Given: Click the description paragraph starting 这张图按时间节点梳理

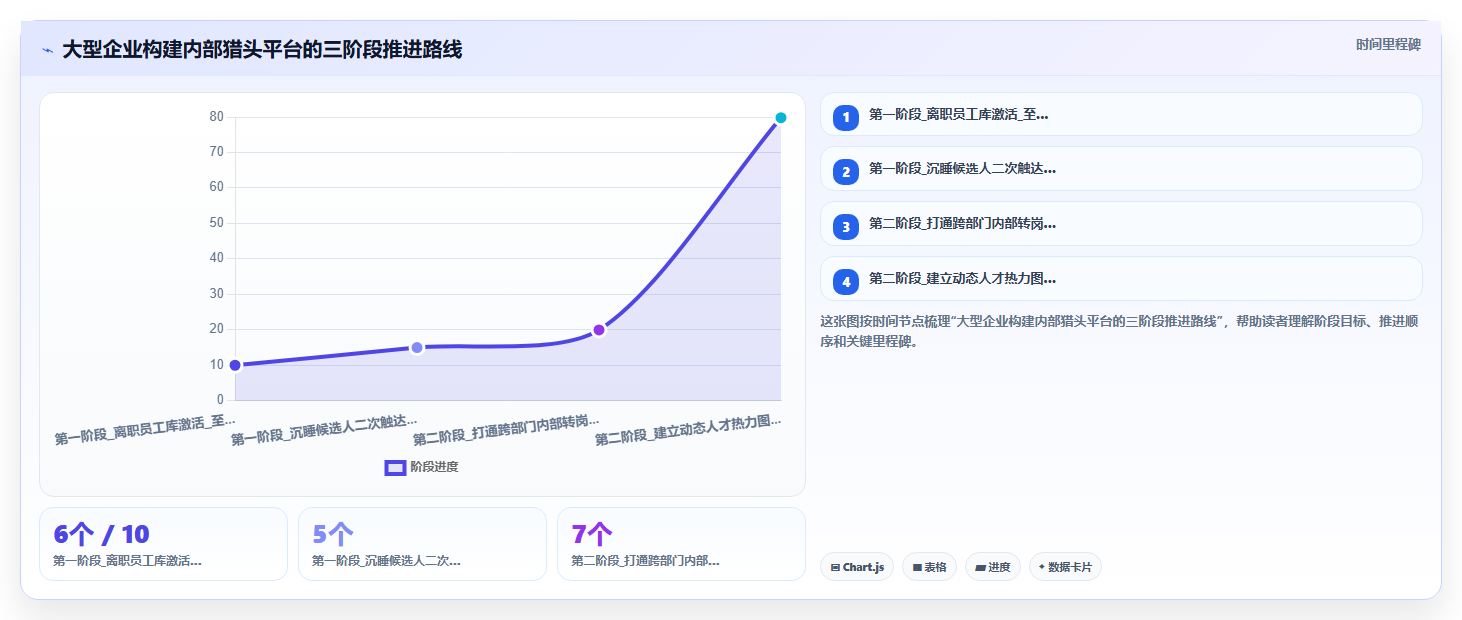Looking at the screenshot, I should click(x=1119, y=331).
